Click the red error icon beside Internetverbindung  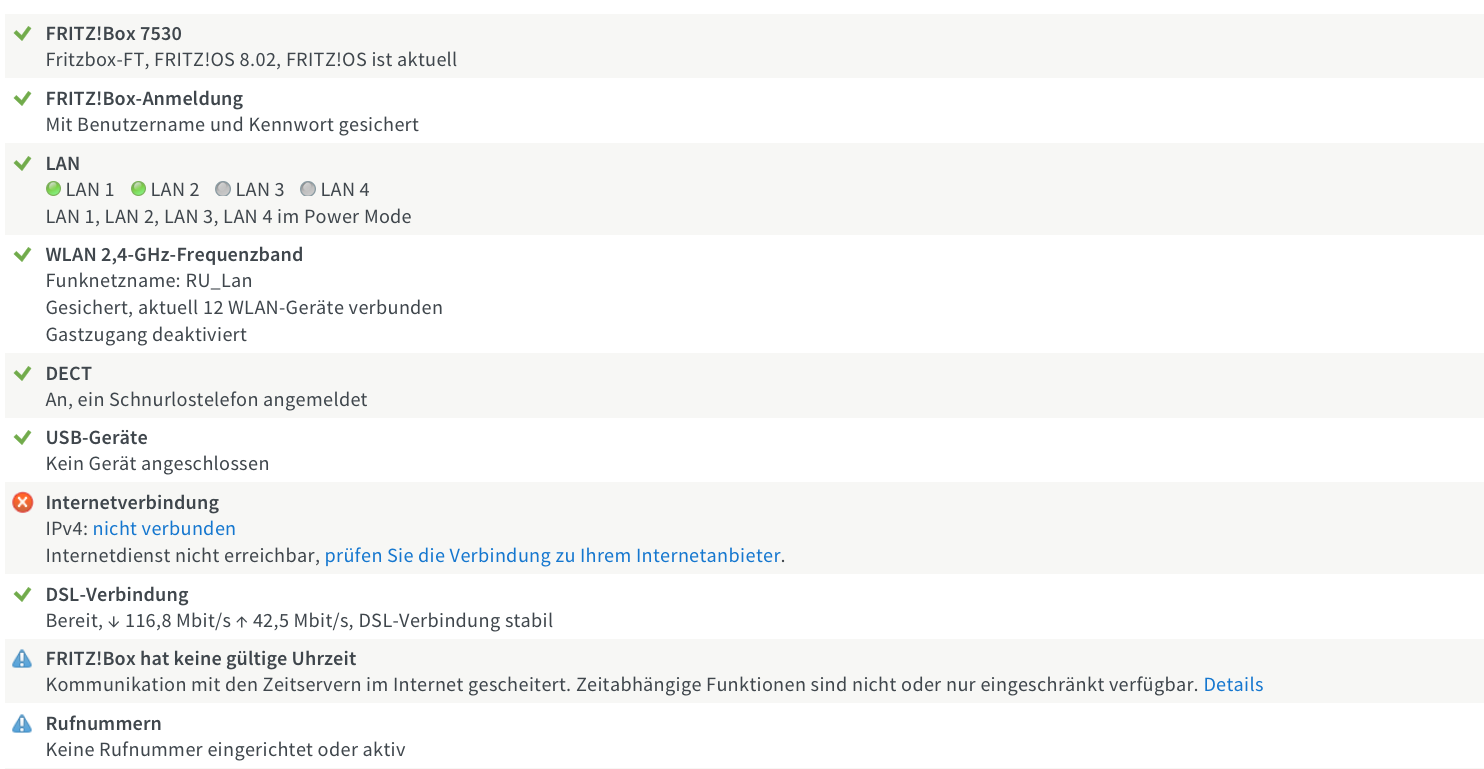tap(22, 503)
